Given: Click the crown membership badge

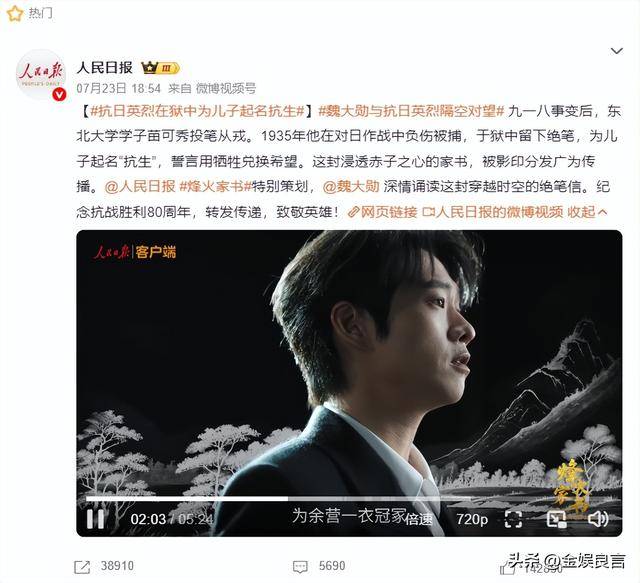Looking at the screenshot, I should pos(160,68).
